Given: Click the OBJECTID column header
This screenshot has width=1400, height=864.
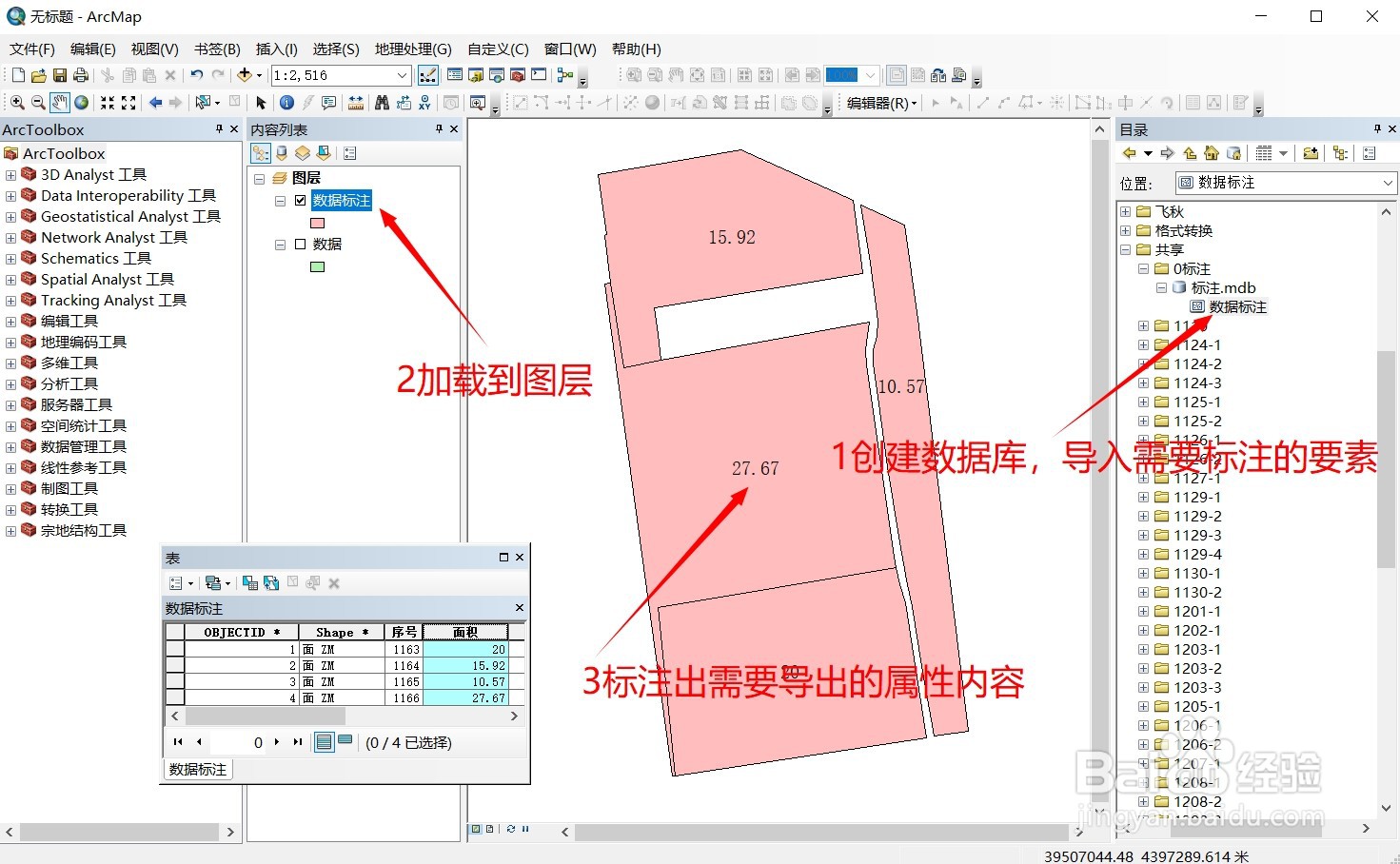Looking at the screenshot, I should 242,632.
